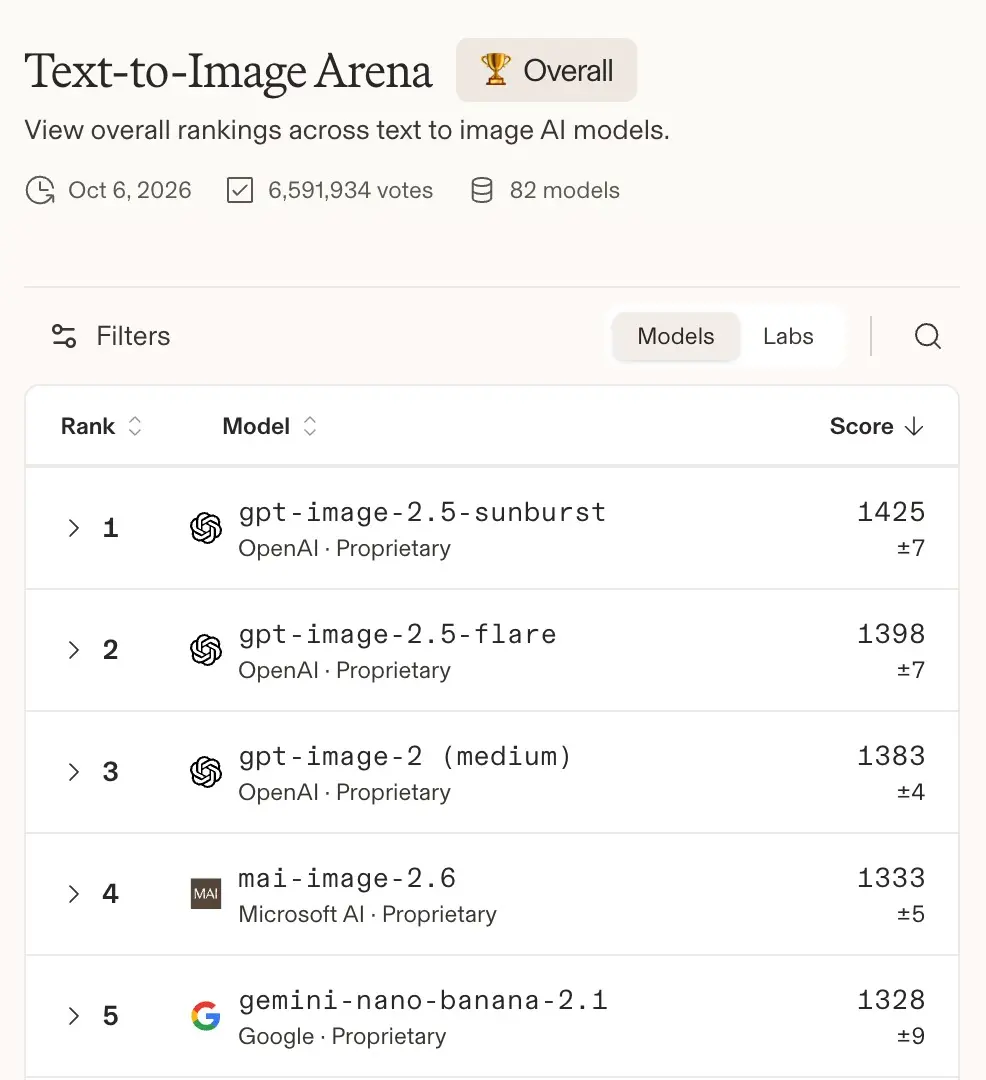Click the Oct 6, 2026 date text
This screenshot has height=1080, width=986.
click(129, 190)
